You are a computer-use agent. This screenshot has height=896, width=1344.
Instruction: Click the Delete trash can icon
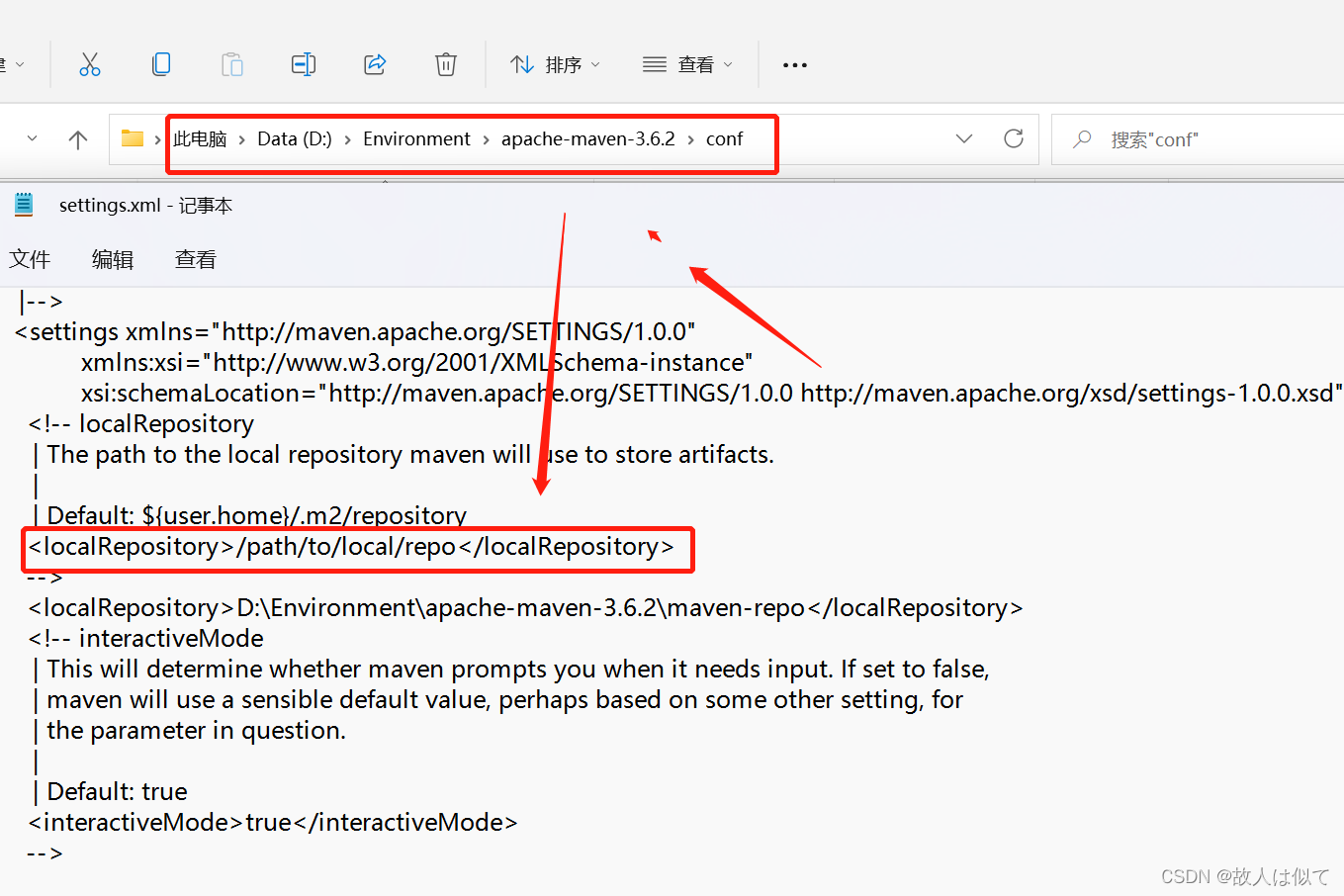tap(446, 65)
